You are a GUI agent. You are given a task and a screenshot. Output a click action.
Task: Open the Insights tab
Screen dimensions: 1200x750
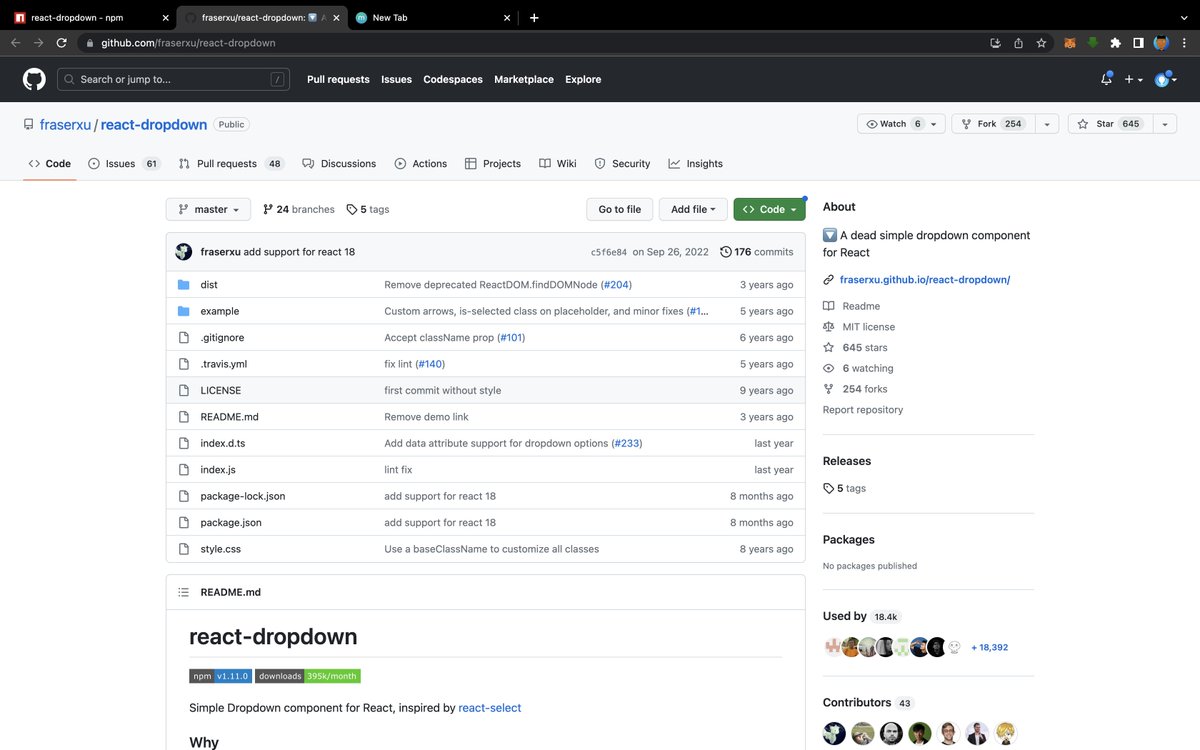696,163
